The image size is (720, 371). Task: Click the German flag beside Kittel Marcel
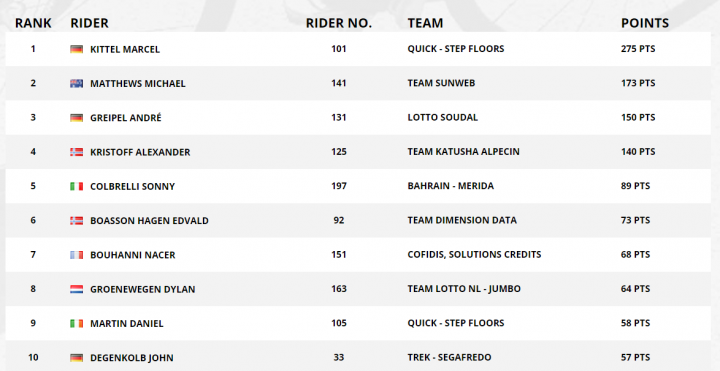(x=76, y=49)
